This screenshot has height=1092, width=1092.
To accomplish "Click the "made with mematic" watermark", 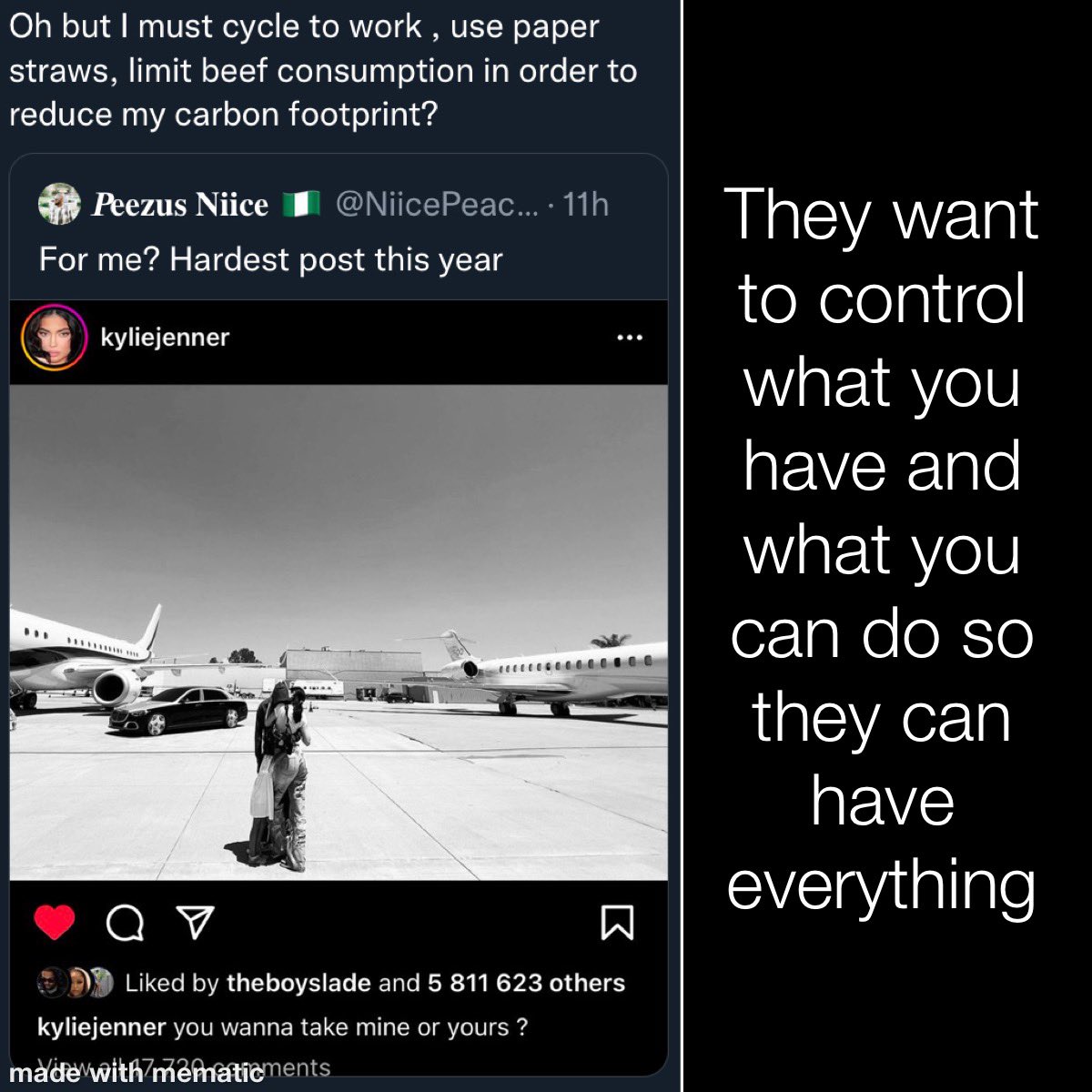I will click(x=136, y=1073).
